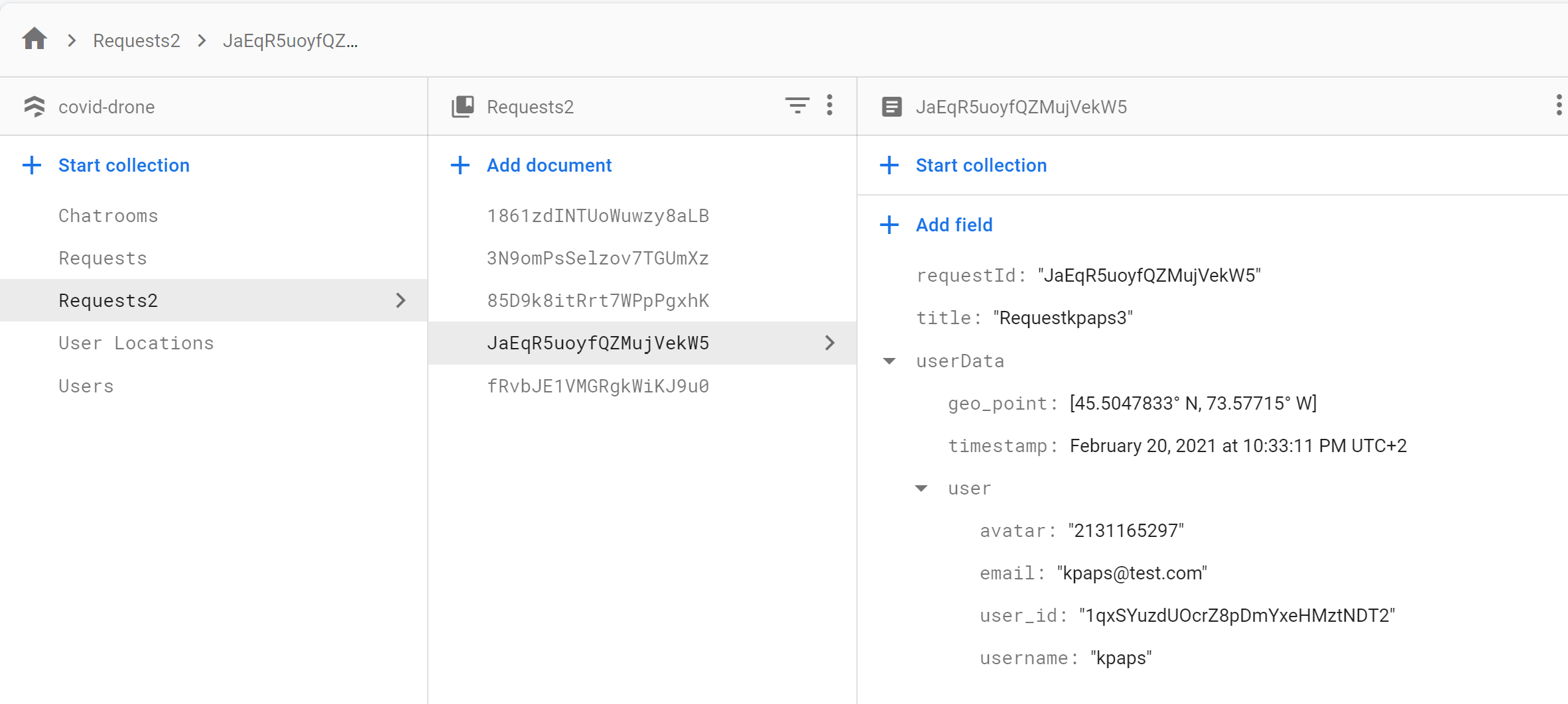Start a collection in covid-drone root
1568x704 pixels.
pyautogui.click(x=123, y=165)
